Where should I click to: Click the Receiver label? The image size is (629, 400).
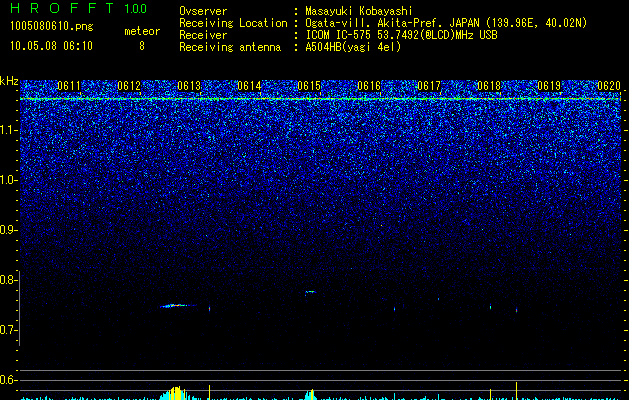point(203,35)
